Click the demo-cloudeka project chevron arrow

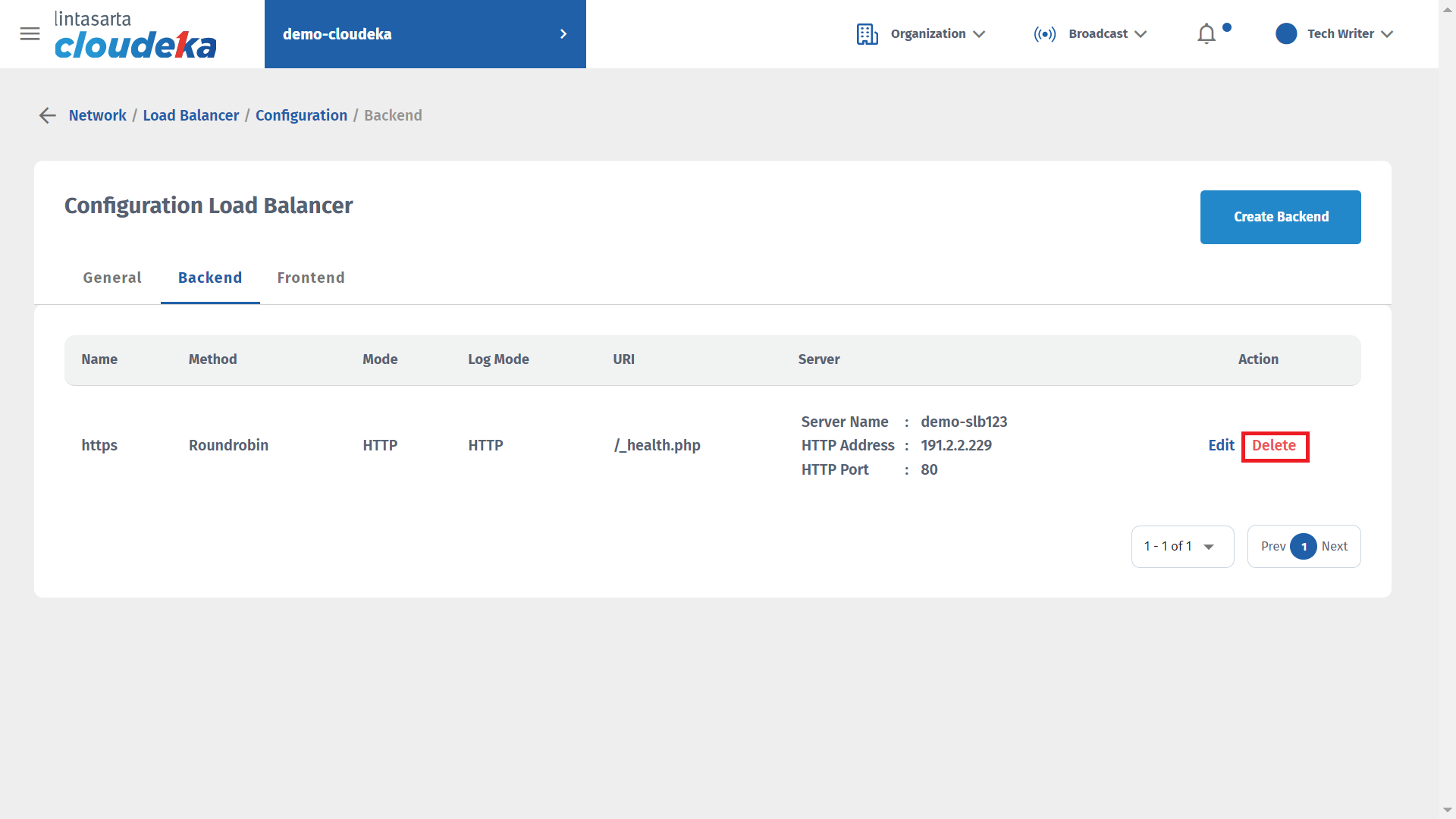(x=563, y=34)
